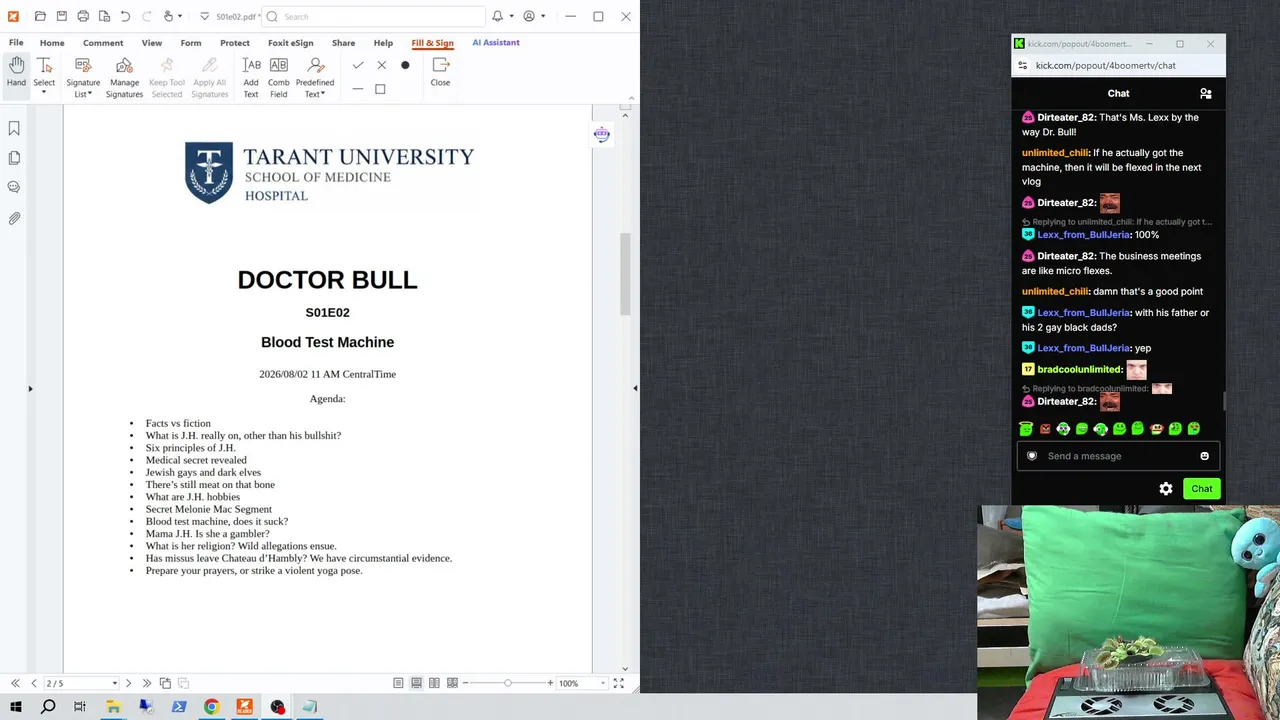This screenshot has width=1280, height=720.
Task: Expand the left navigation pane arrow
Action: [30, 388]
